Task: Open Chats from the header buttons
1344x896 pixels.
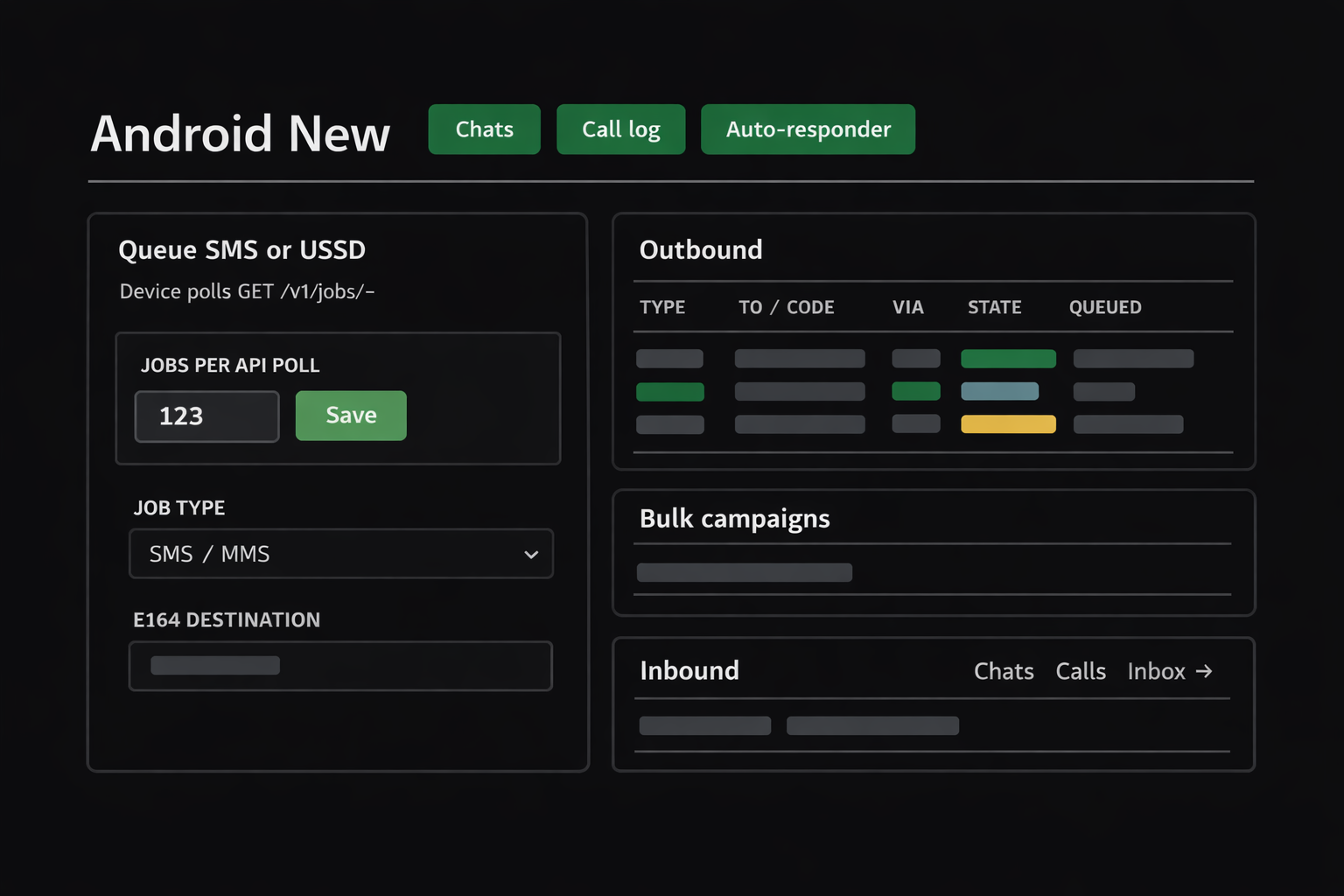Action: point(484,129)
